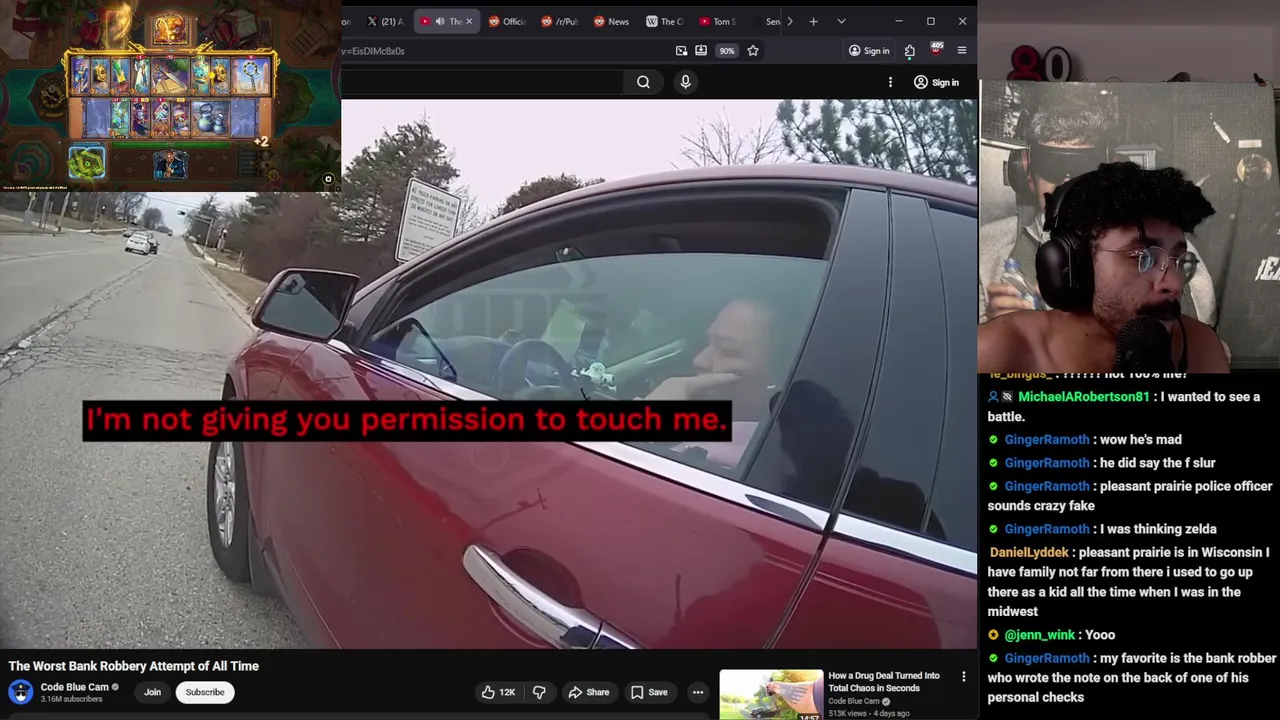Share the video
Screen dimensions: 1280x720
[589, 692]
